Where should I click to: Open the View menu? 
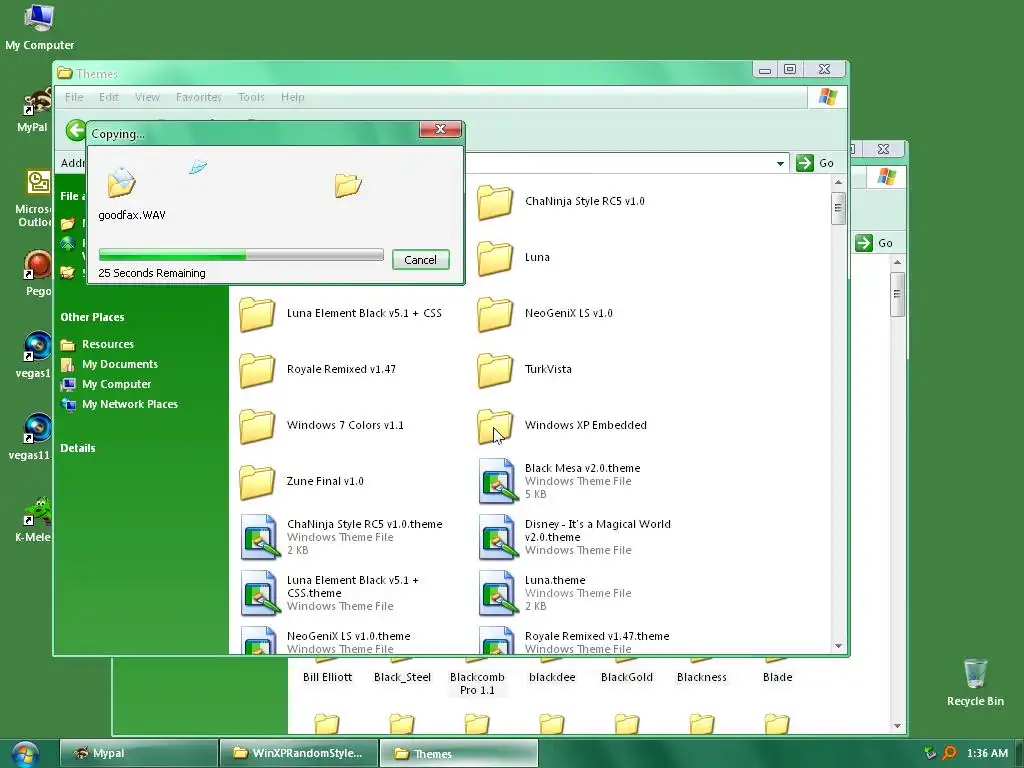pyautogui.click(x=148, y=97)
